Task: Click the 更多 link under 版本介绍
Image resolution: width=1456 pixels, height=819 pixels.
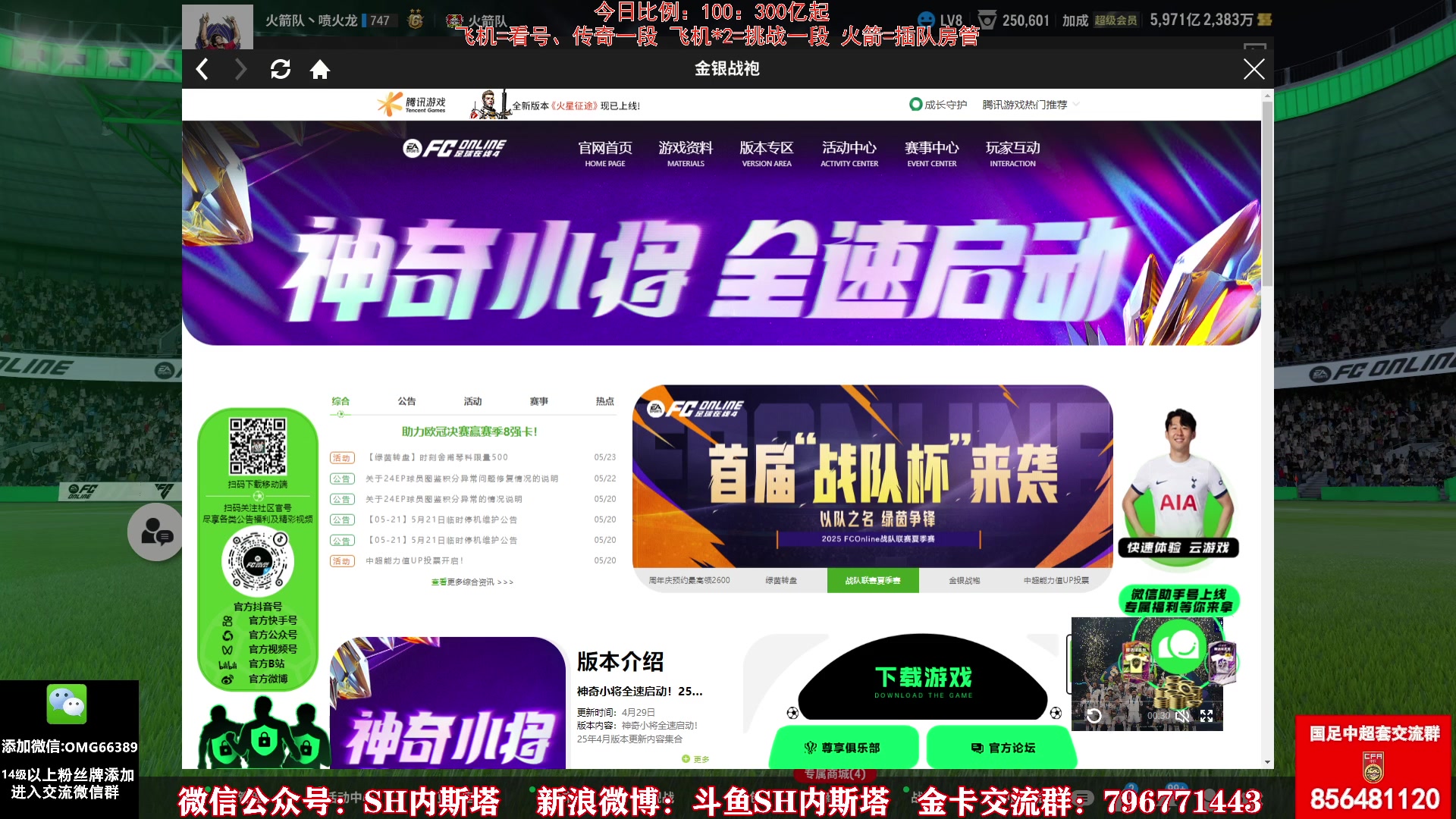Action: pos(695,759)
